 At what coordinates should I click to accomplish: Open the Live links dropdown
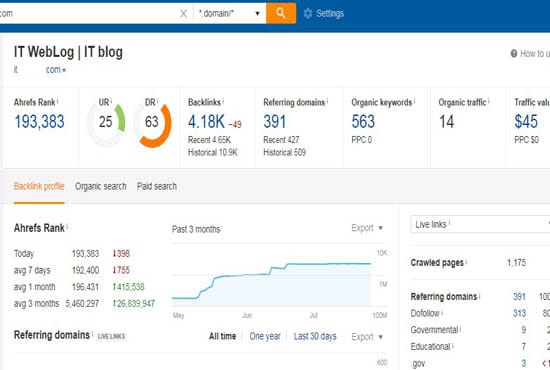pyautogui.click(x=480, y=224)
